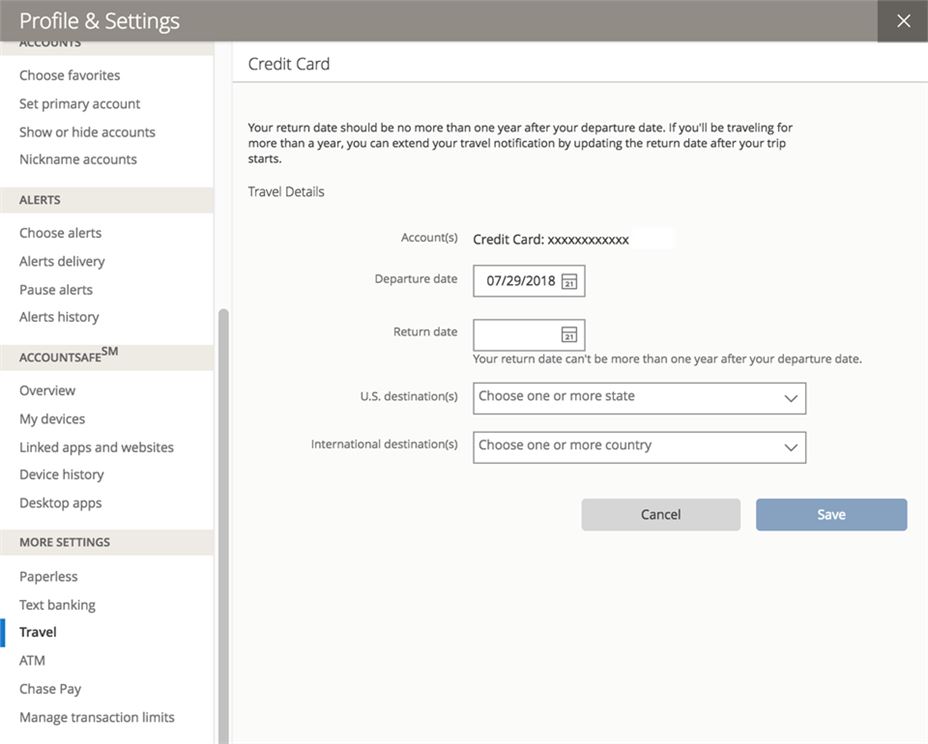Open the calendar icon beside departure date
This screenshot has width=928, height=744.
click(x=572, y=281)
